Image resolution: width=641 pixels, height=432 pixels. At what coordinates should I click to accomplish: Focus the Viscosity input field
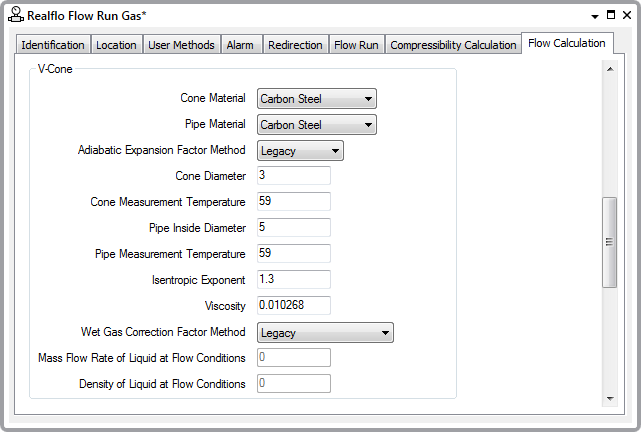tap(293, 305)
